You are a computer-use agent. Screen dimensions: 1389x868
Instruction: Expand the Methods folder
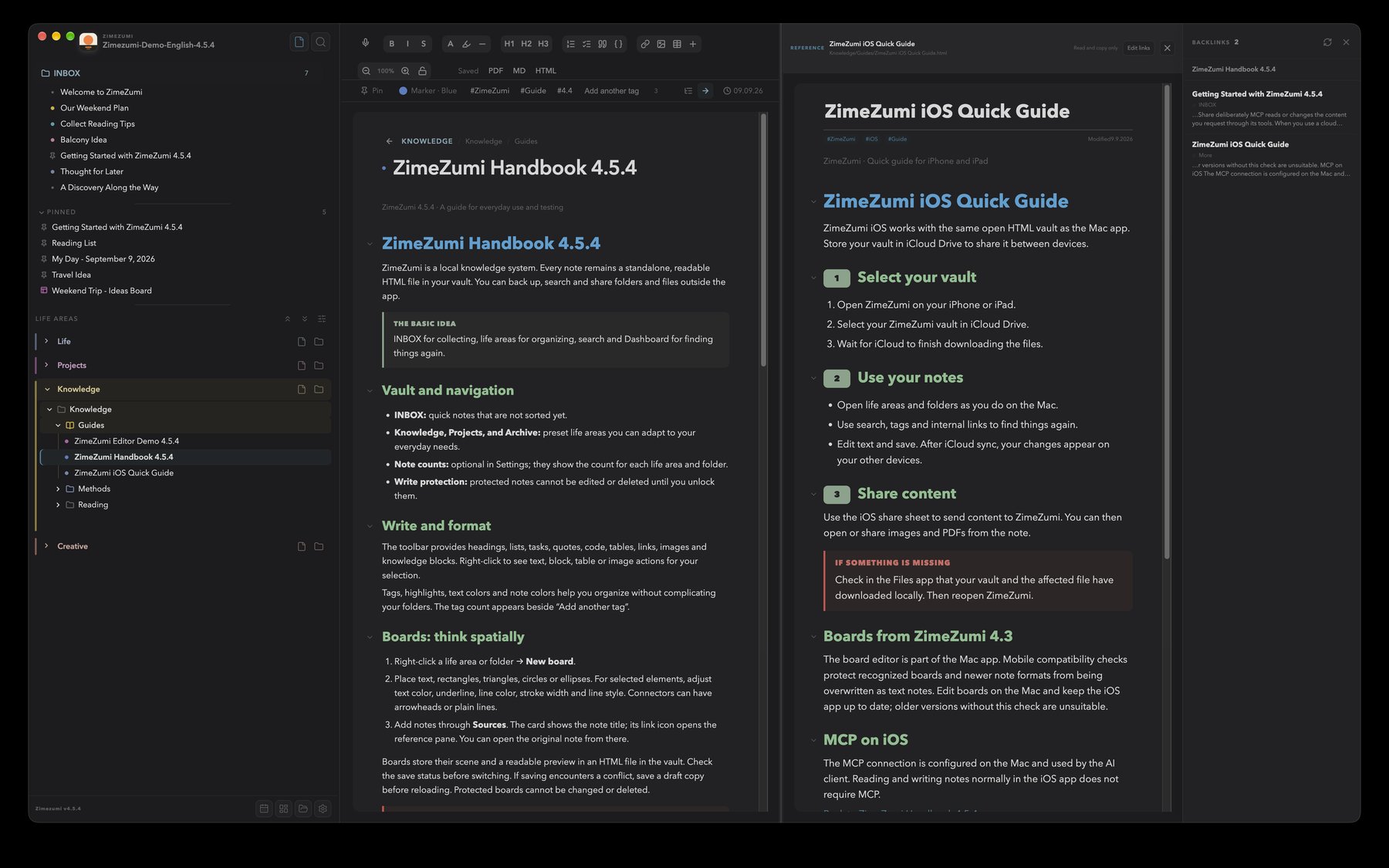tap(58, 488)
